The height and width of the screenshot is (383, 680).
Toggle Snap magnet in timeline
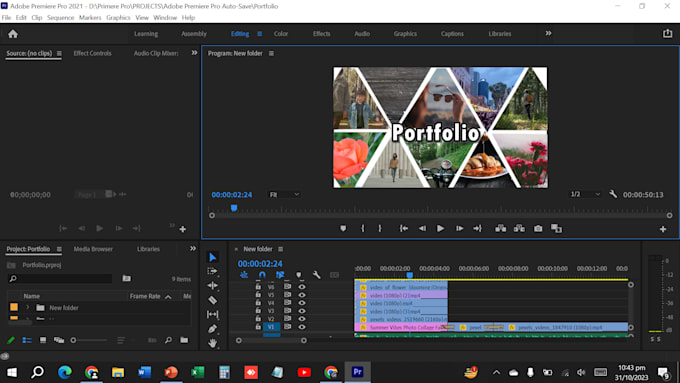262,275
